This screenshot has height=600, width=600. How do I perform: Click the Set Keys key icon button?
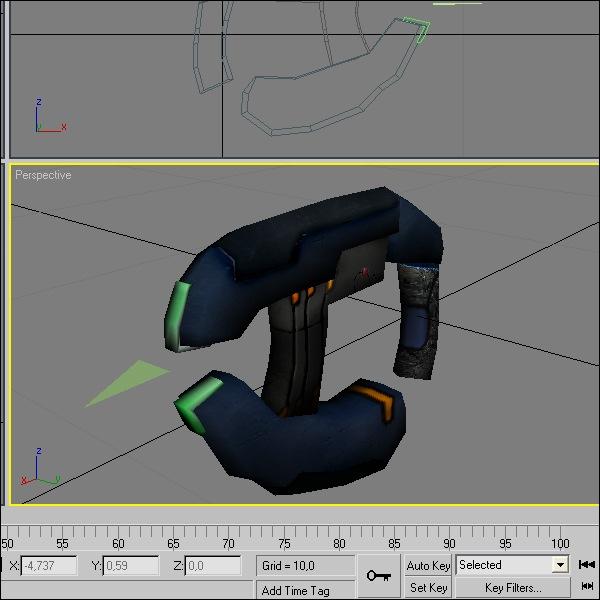point(379,576)
